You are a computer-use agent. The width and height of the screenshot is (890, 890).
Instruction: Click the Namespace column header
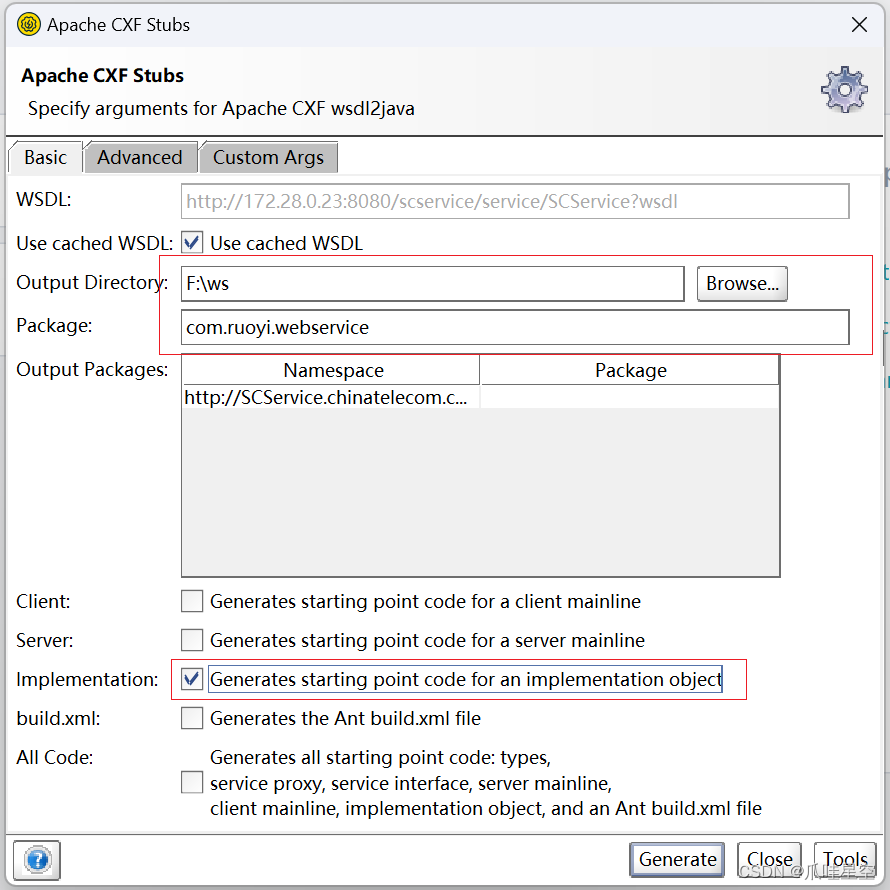[x=331, y=371]
